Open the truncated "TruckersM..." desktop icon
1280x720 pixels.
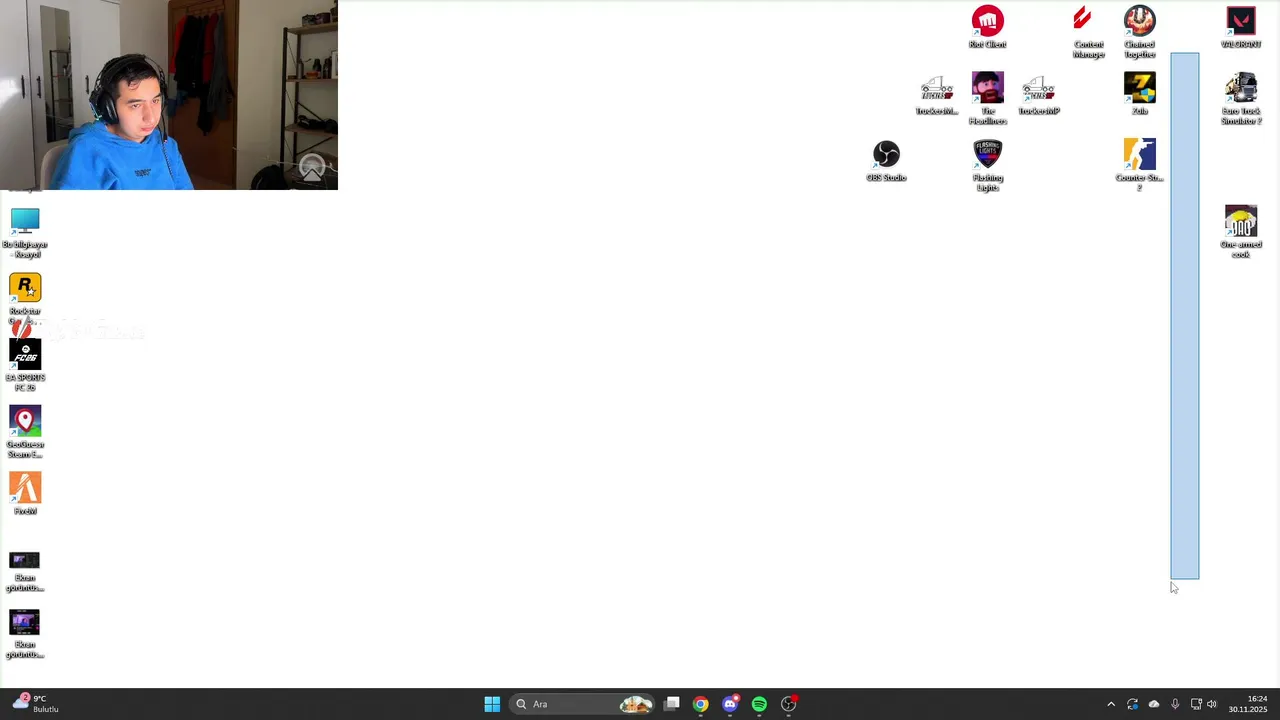pos(937,94)
